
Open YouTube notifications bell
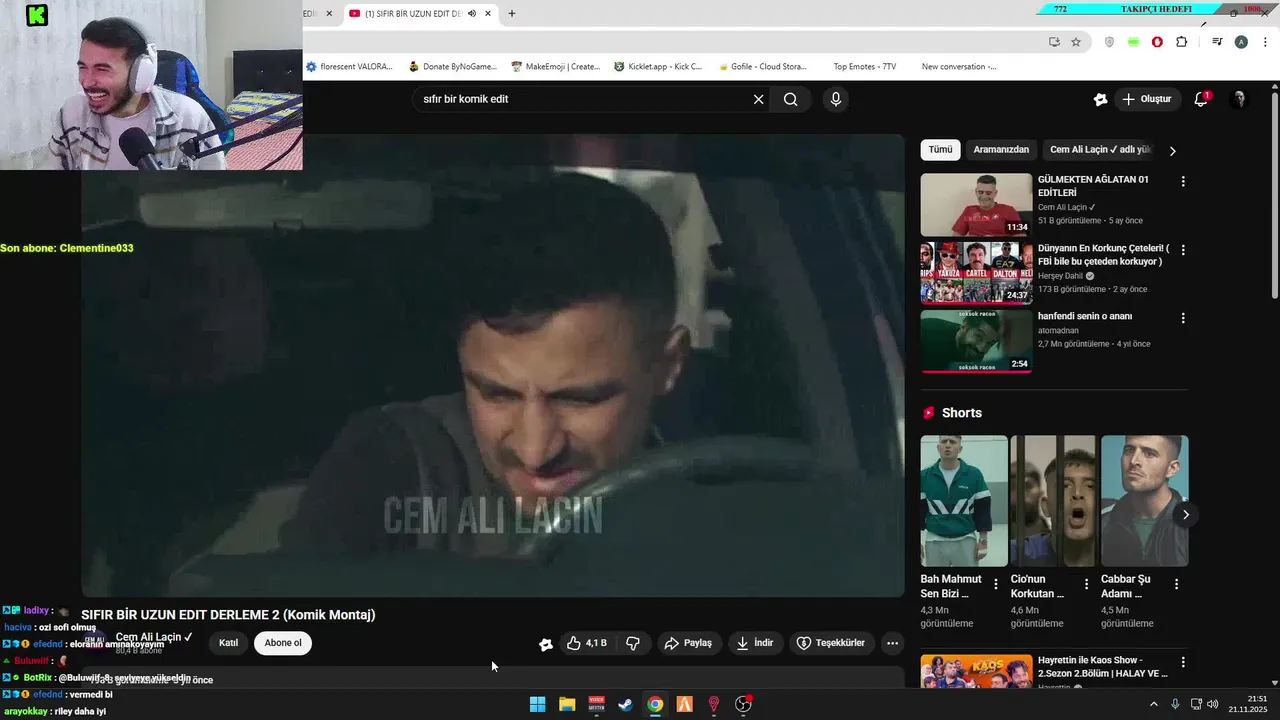coord(1201,99)
